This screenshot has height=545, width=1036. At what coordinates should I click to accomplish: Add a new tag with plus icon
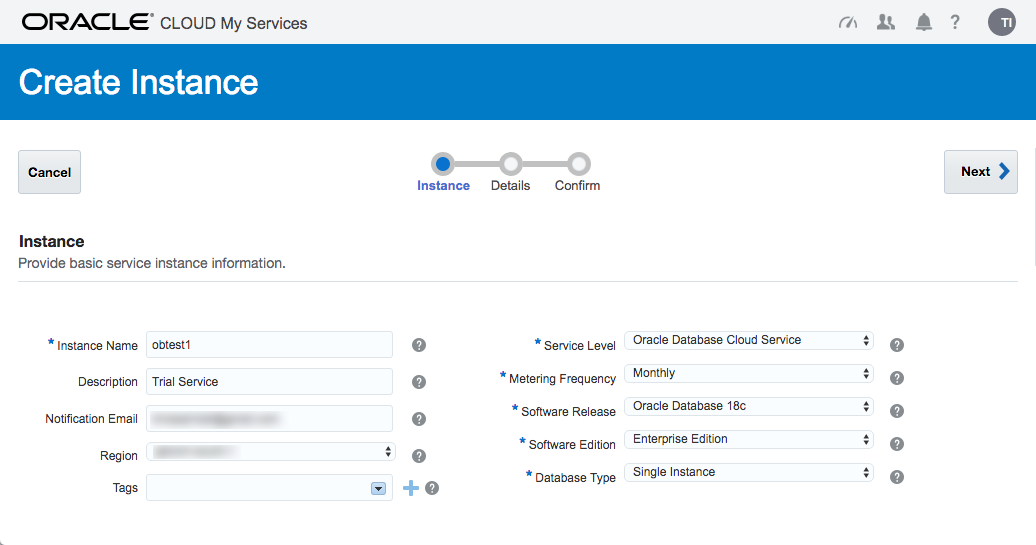pos(411,488)
